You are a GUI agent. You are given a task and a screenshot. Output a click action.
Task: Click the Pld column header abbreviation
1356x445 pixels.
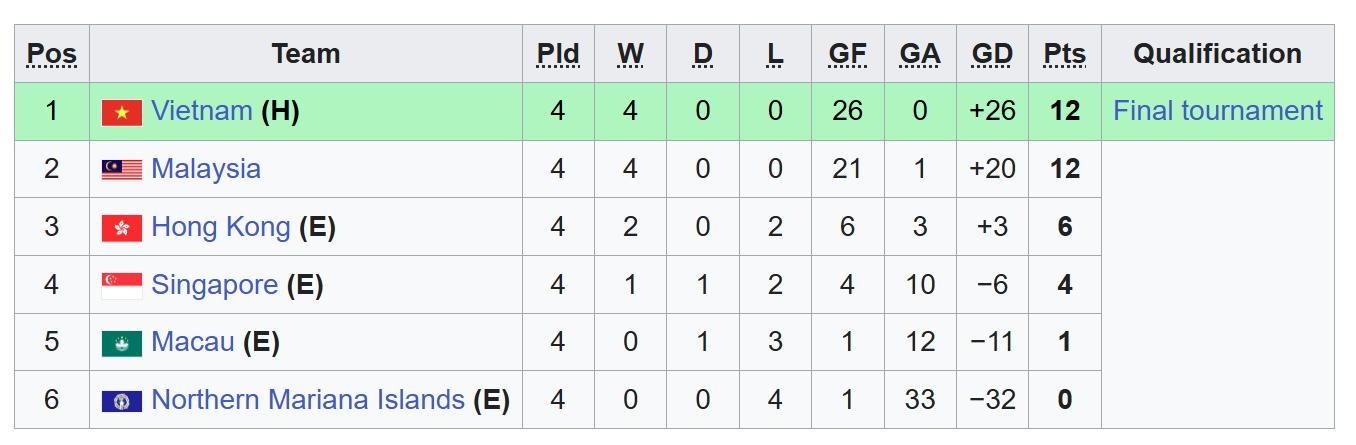pyautogui.click(x=558, y=54)
